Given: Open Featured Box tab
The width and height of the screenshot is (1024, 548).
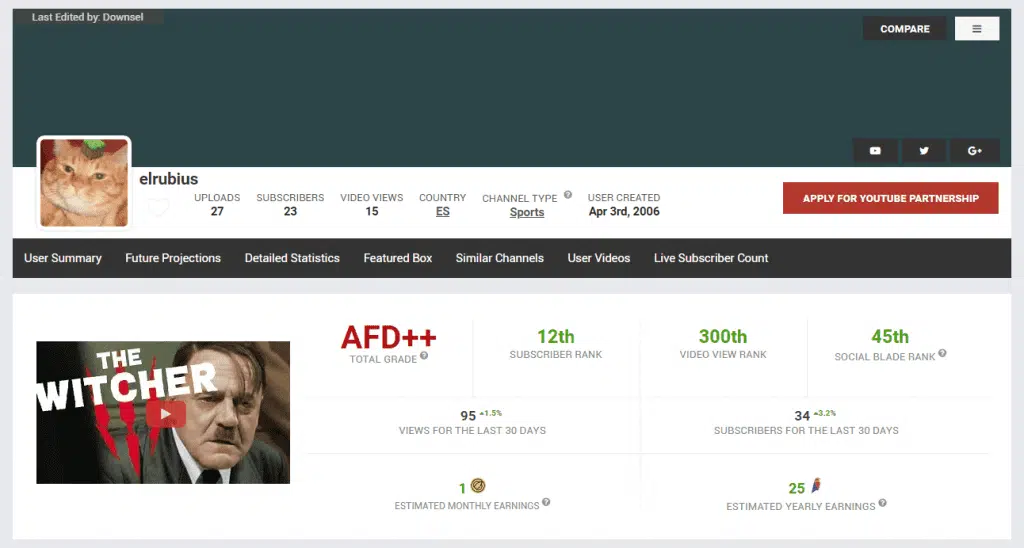Looking at the screenshot, I should coord(398,258).
